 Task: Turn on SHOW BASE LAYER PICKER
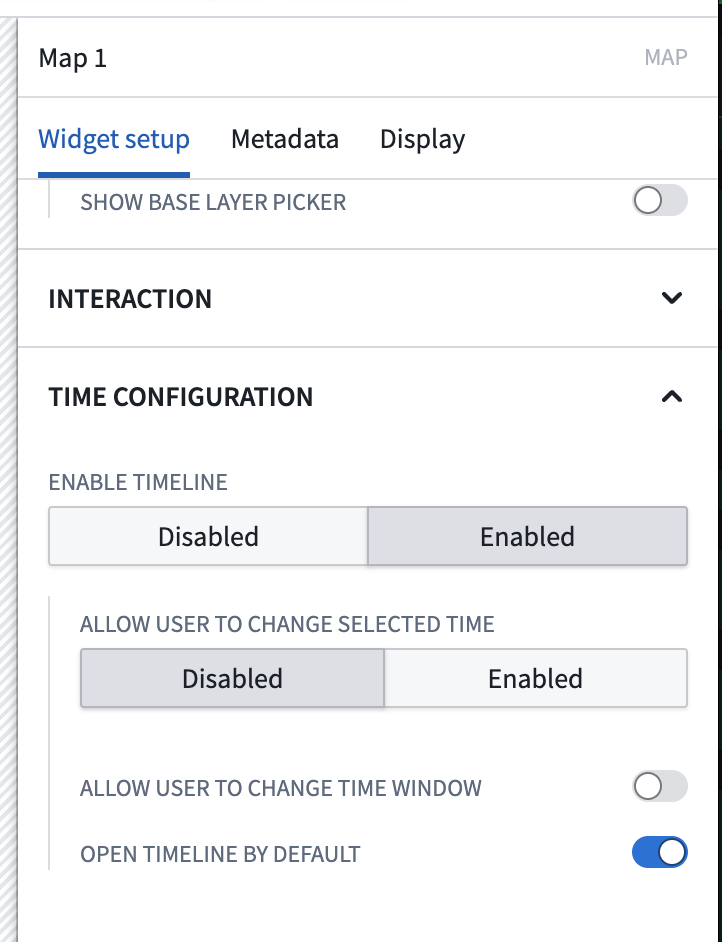coord(659,200)
